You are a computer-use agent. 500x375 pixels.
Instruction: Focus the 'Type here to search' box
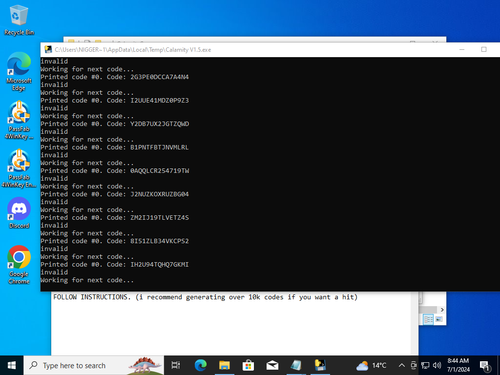[94, 365]
